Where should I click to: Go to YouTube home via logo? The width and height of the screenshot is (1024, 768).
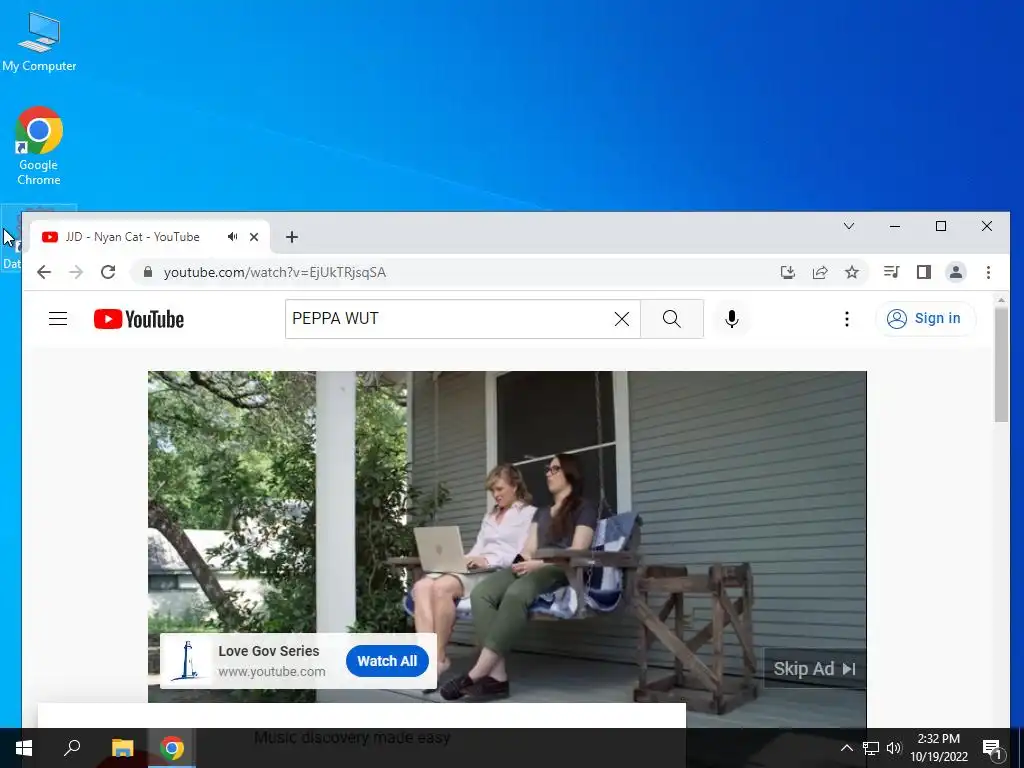(x=138, y=319)
